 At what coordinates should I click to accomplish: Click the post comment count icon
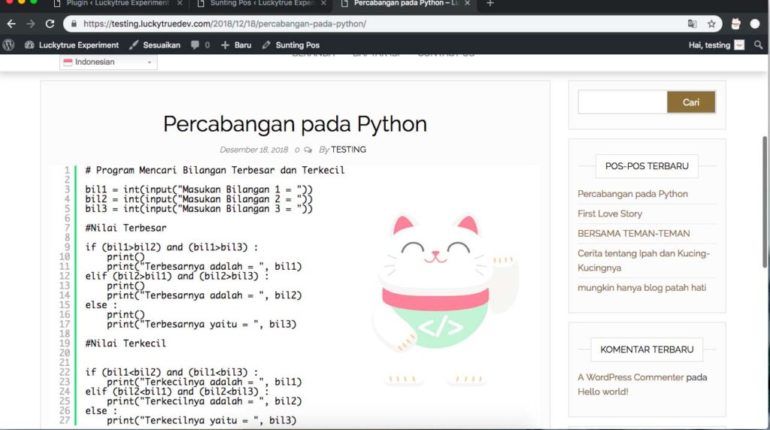pyautogui.click(x=307, y=149)
